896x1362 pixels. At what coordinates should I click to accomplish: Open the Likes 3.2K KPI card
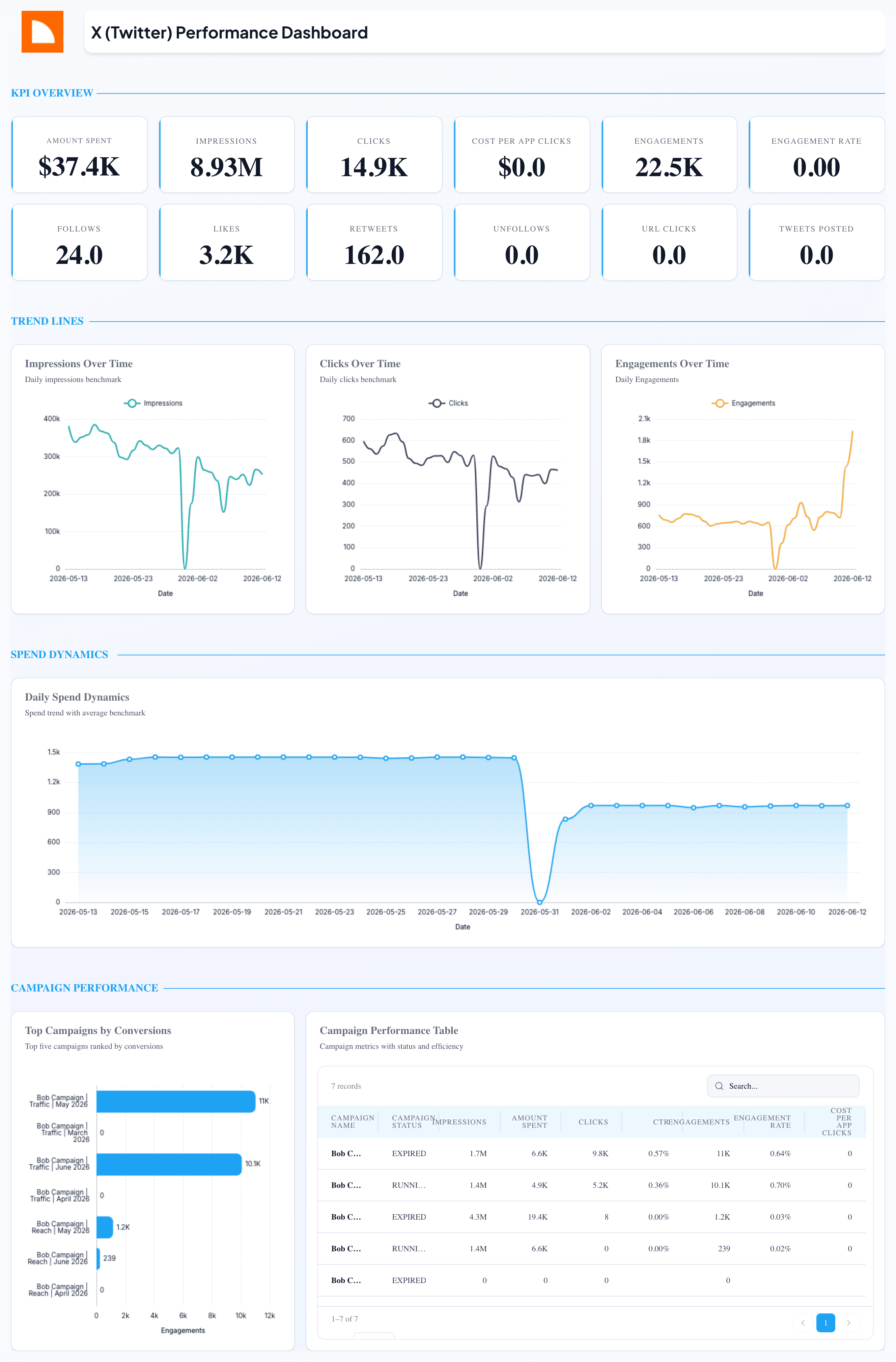[227, 242]
